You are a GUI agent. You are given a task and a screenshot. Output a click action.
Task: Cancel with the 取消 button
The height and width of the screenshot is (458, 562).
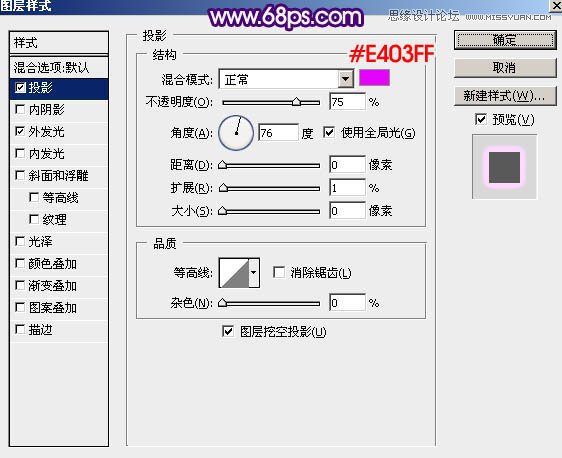pos(505,67)
